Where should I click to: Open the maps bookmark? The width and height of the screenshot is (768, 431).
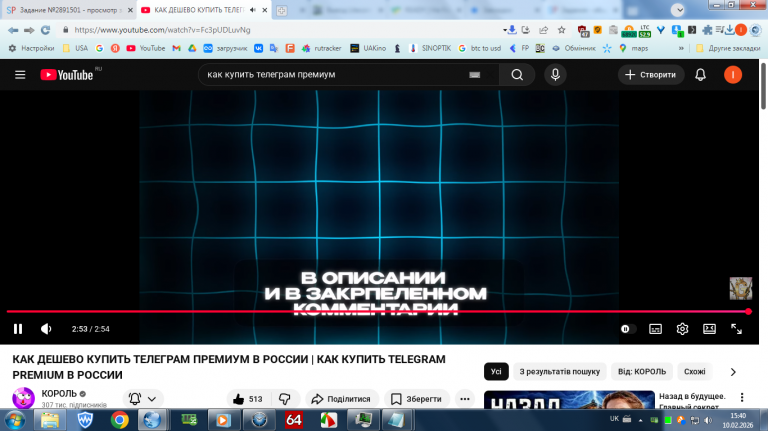pyautogui.click(x=634, y=48)
